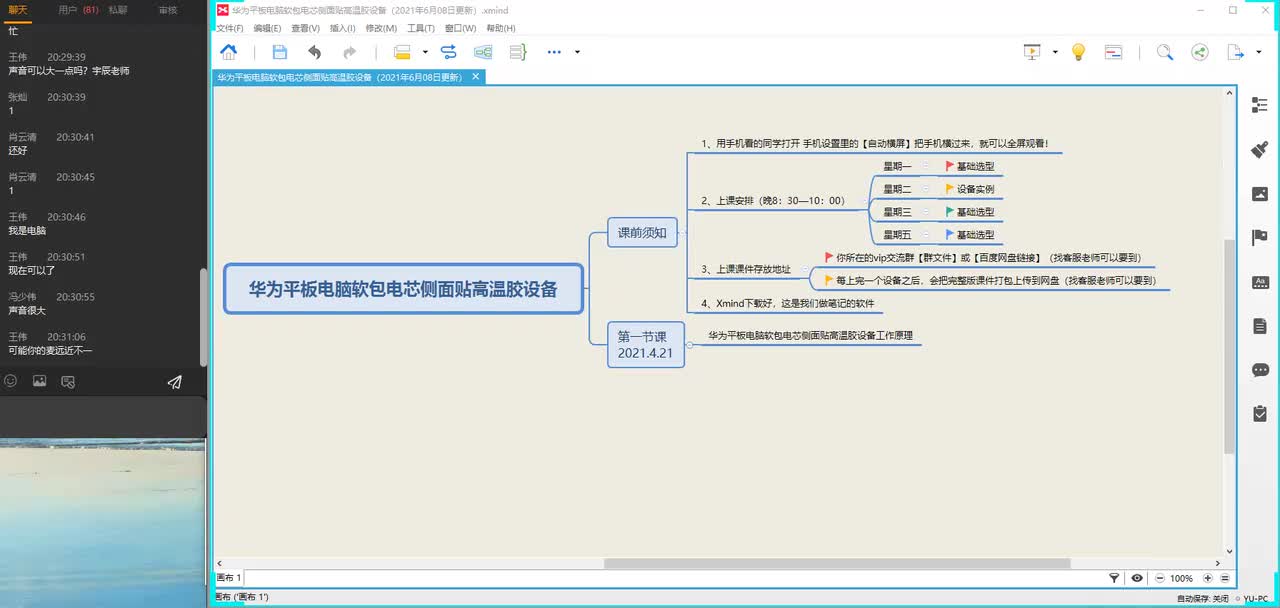The width and height of the screenshot is (1280, 608).
Task: Click the share icon
Action: click(1200, 52)
